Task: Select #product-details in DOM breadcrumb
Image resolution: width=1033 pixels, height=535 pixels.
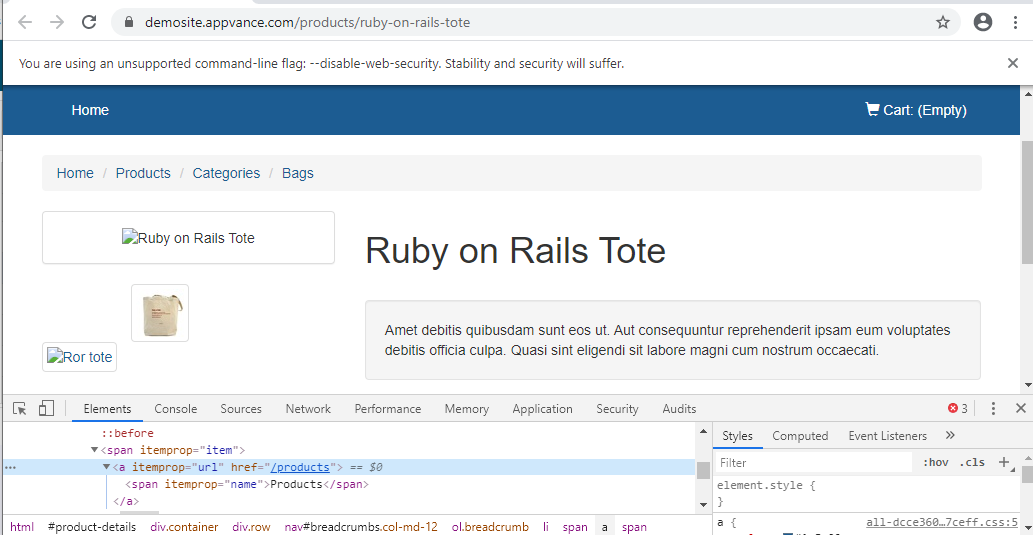Action: click(x=92, y=527)
